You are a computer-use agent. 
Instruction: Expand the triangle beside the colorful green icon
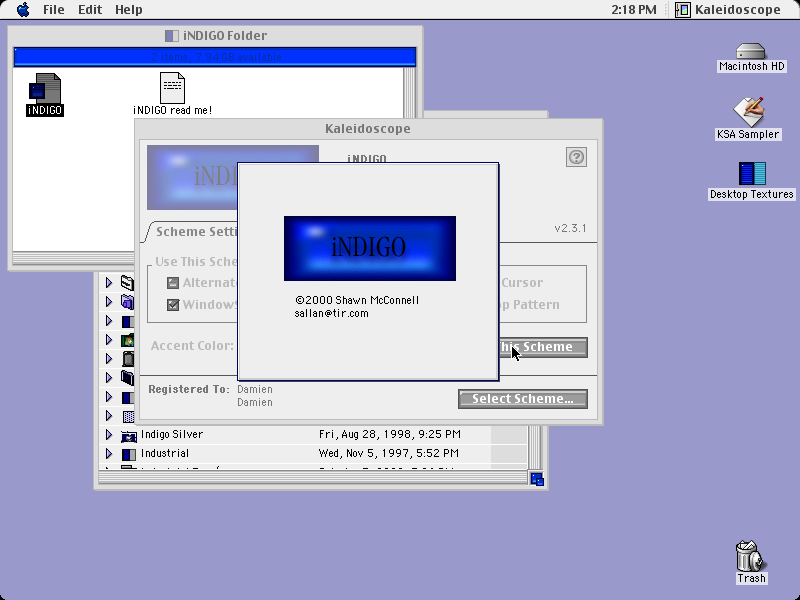109,340
